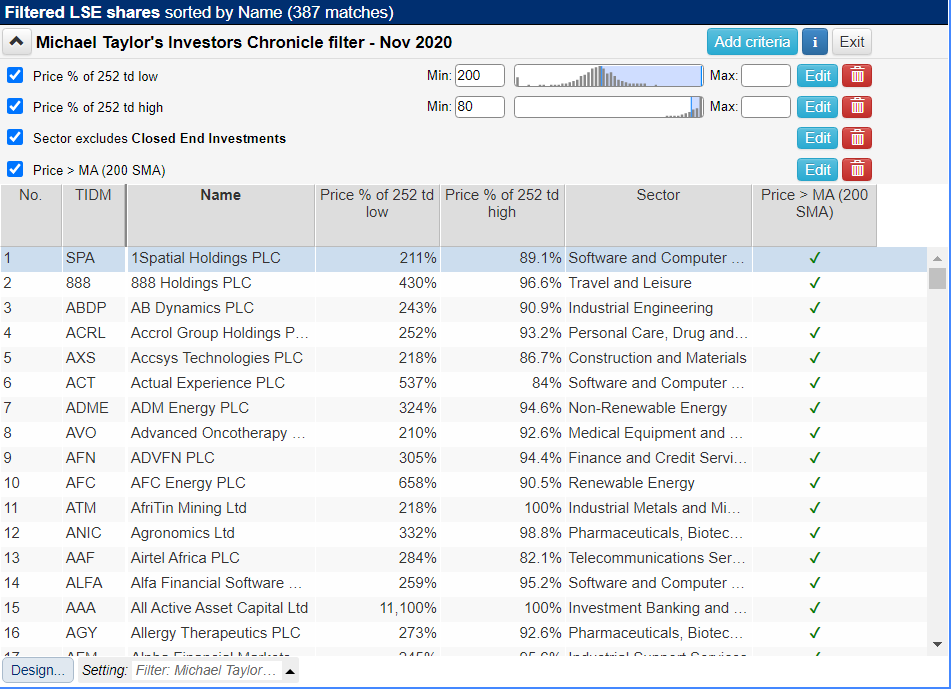Viewport: 951px width, 689px height.
Task: Toggle Price > MA (200 SMA) checkbox
Action: [x=15, y=169]
